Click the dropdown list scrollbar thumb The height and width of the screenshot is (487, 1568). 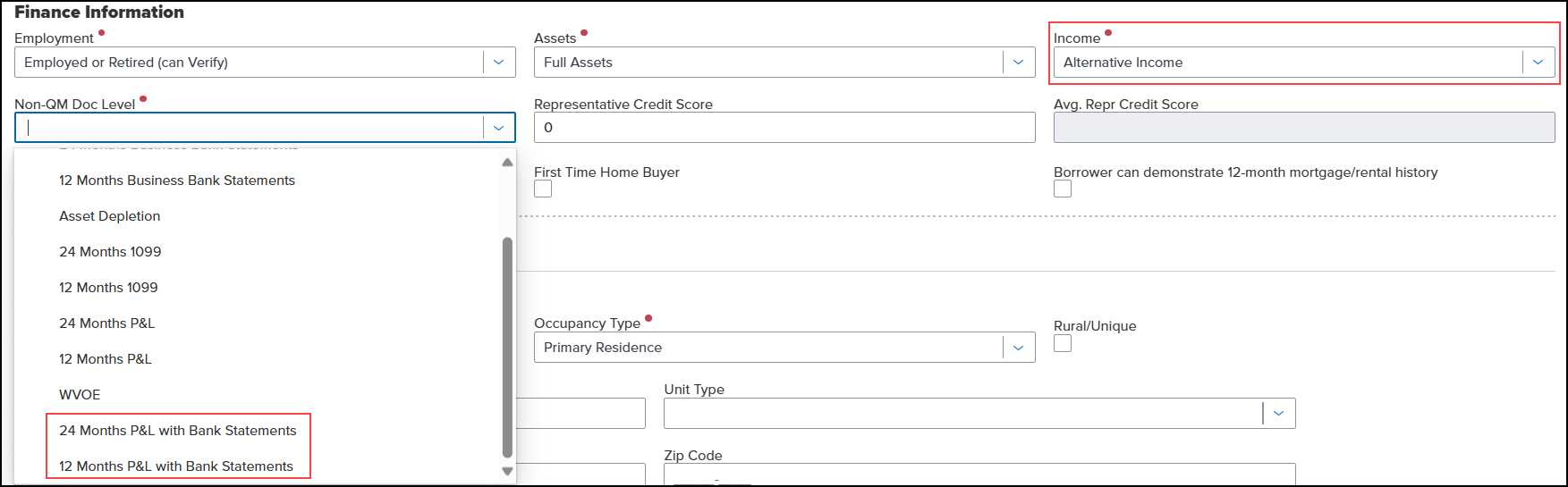tap(507, 347)
